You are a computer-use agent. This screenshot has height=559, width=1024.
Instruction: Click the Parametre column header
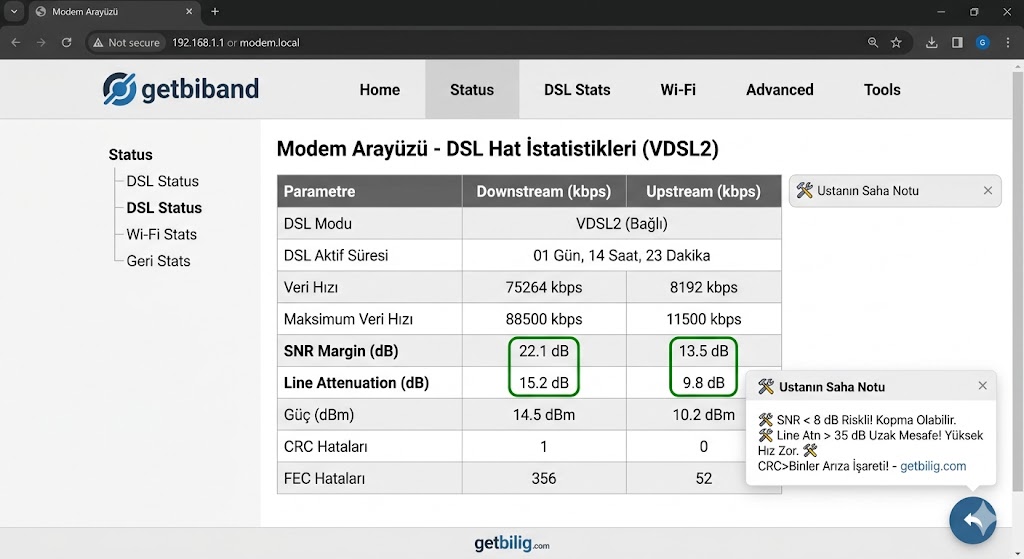click(370, 191)
